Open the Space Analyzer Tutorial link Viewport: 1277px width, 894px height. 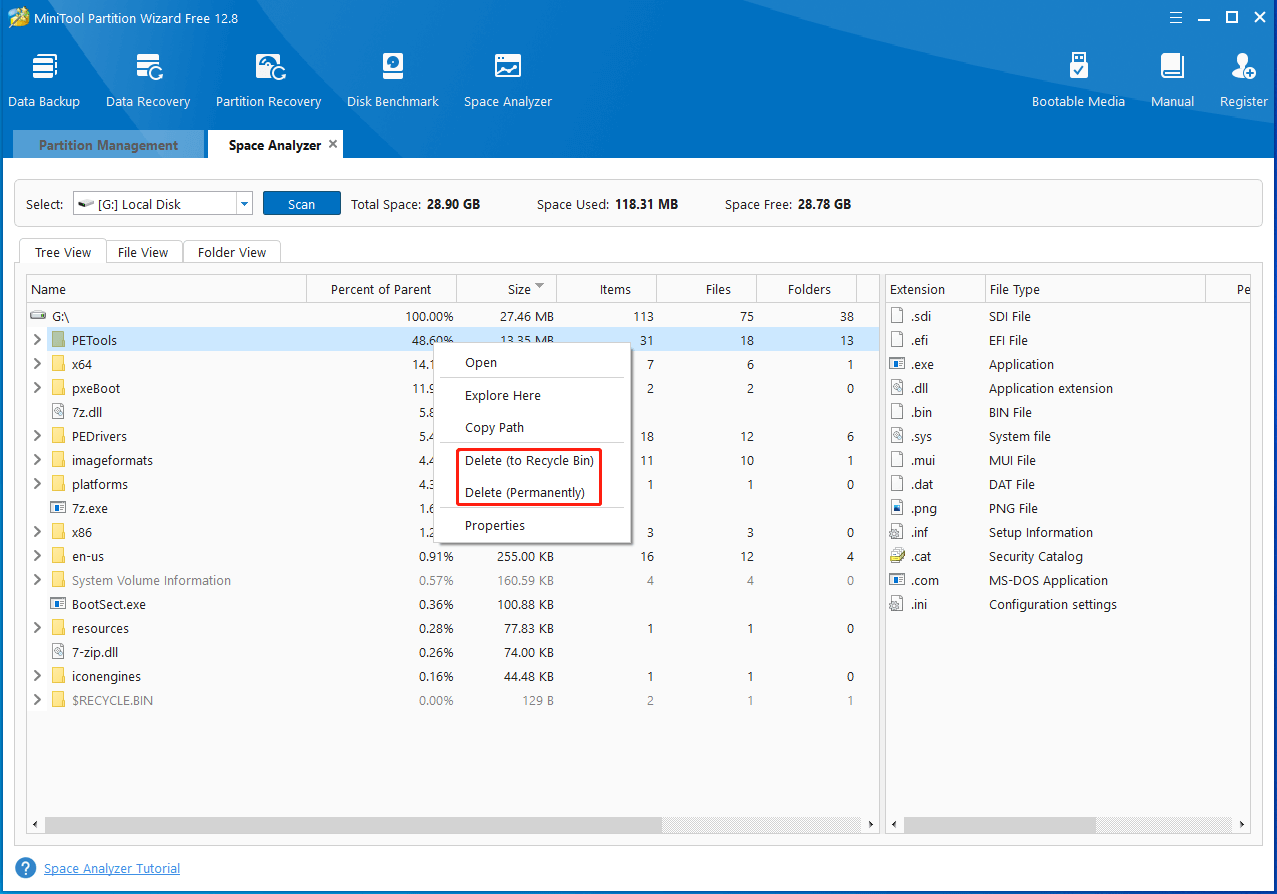(112, 868)
